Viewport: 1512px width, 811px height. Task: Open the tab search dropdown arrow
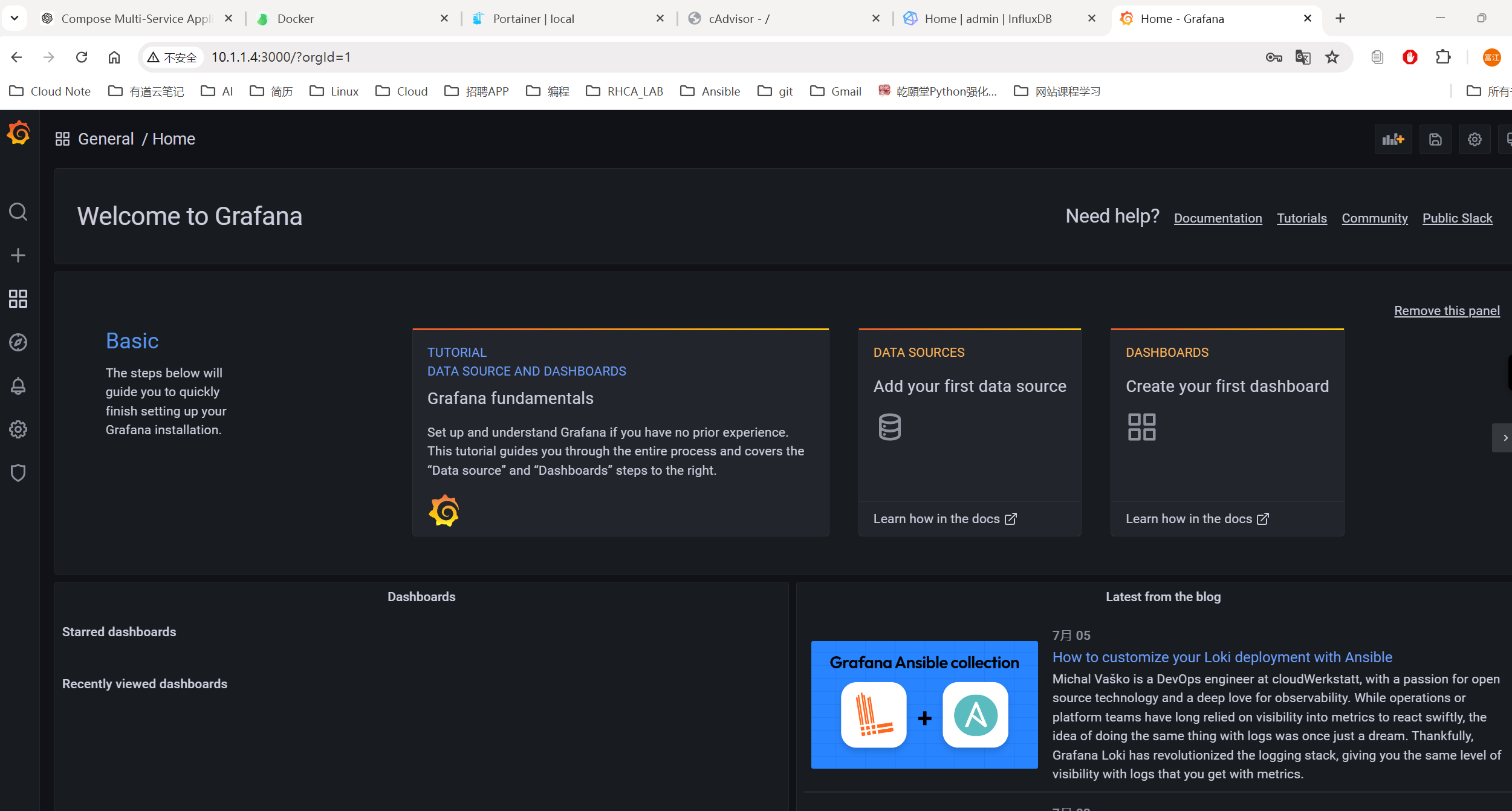(15, 18)
